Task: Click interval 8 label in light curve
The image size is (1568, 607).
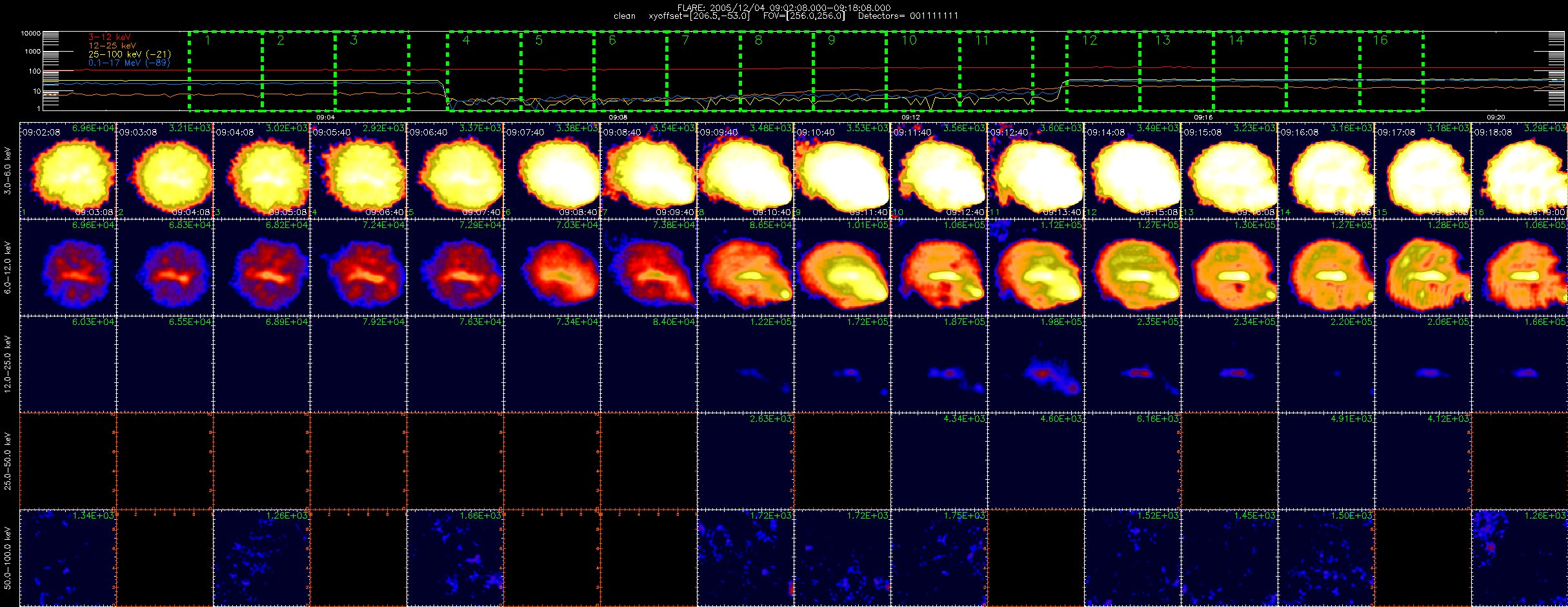Action: (758, 40)
